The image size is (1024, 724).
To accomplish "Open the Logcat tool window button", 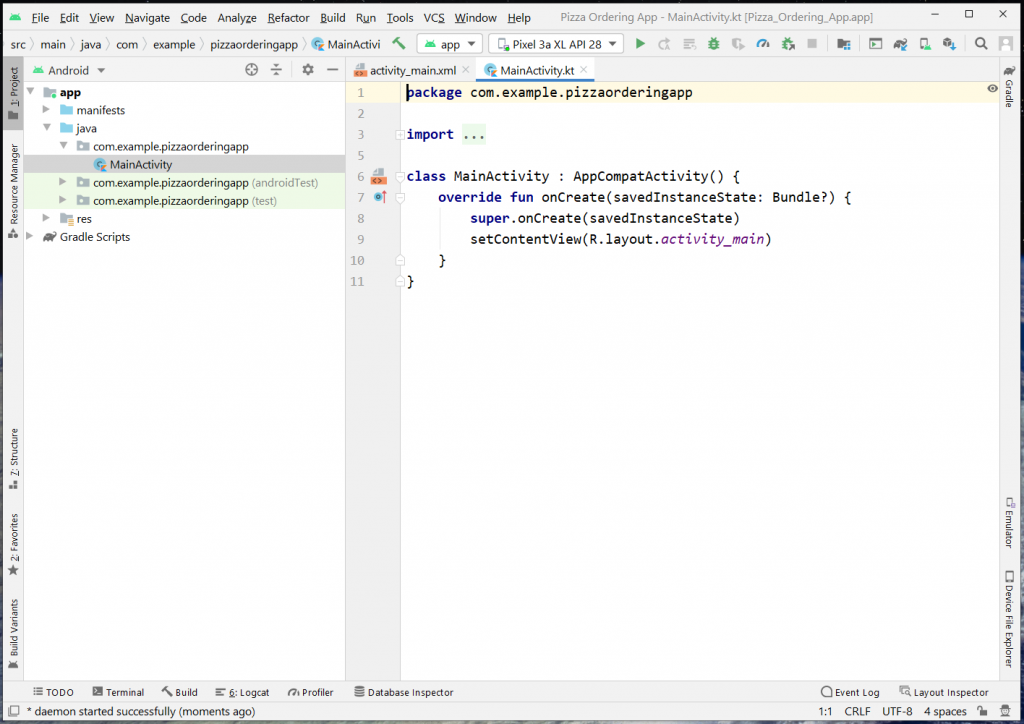I will 241,692.
